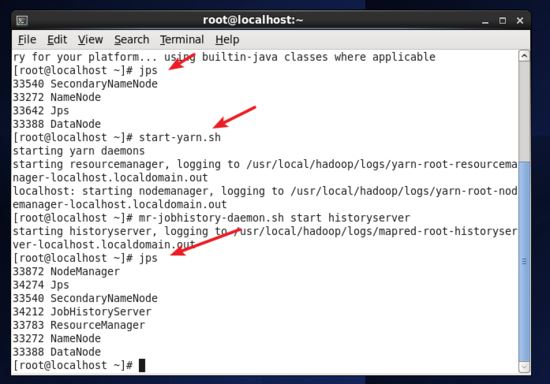Minimize the root@localhost terminal window
Image resolution: width=550 pixels, height=384 pixels.
(485, 21)
